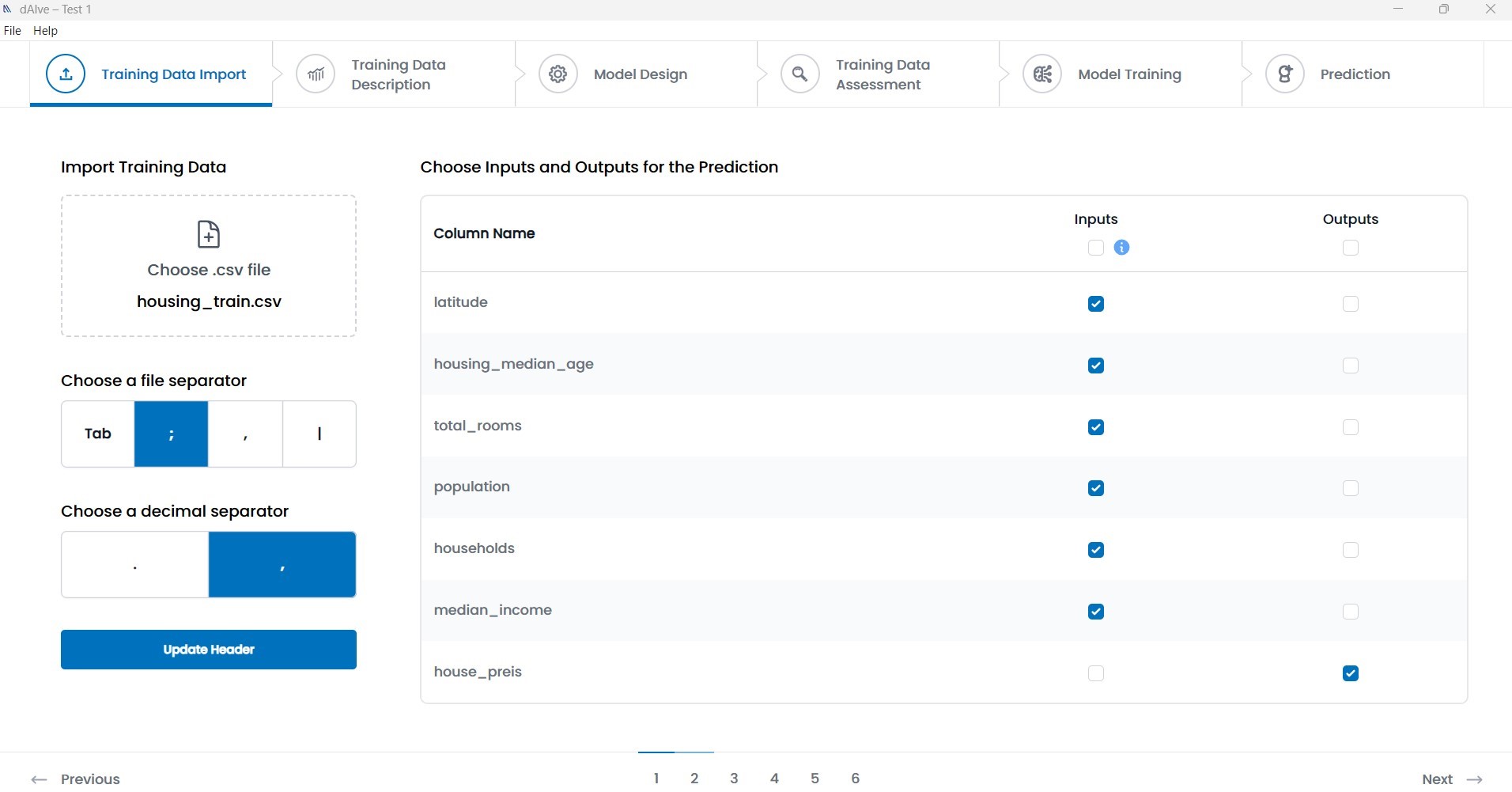
Task: Click the back arrow next to Previous
Action: click(x=39, y=779)
